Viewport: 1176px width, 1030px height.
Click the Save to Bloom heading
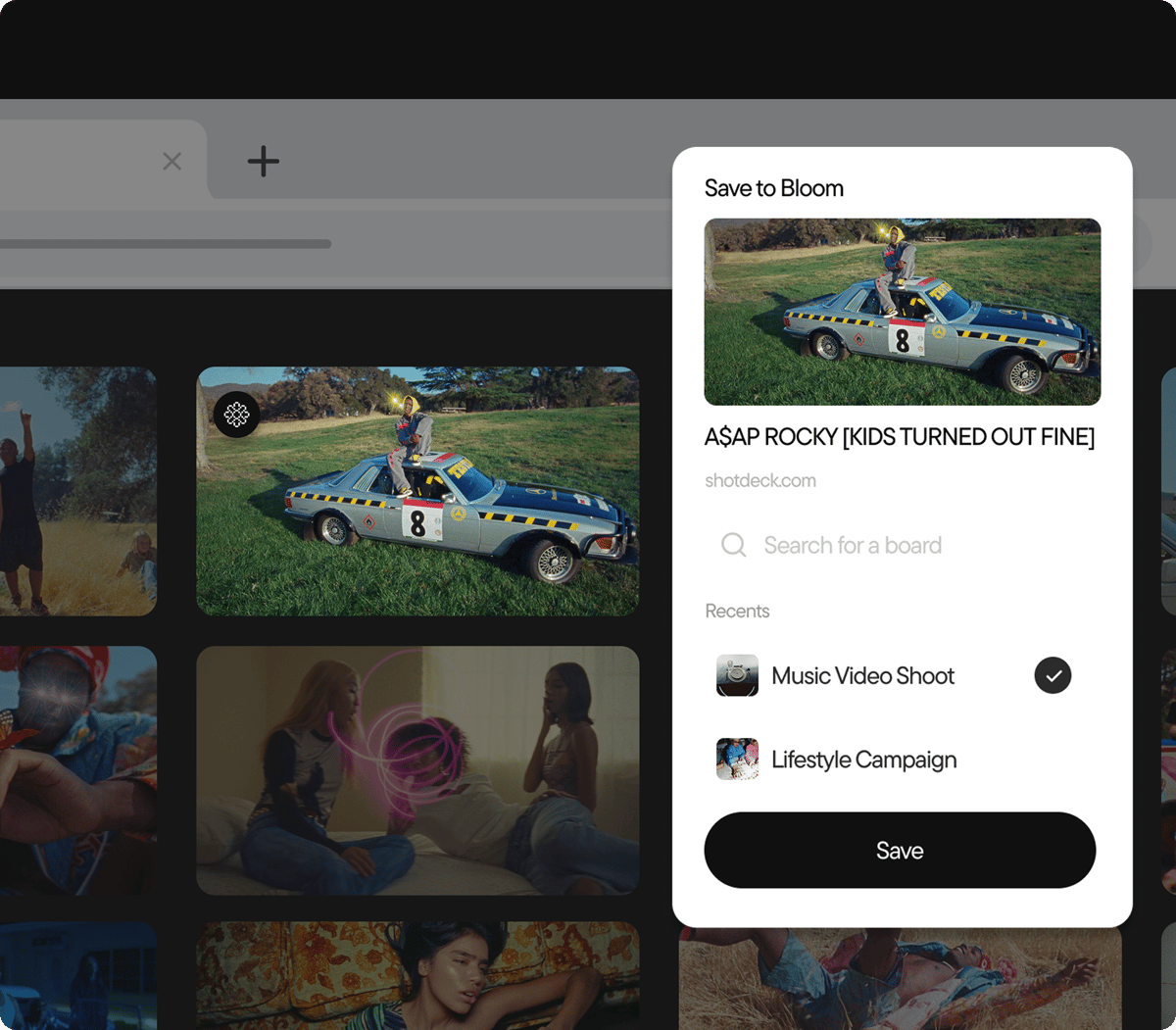774,188
